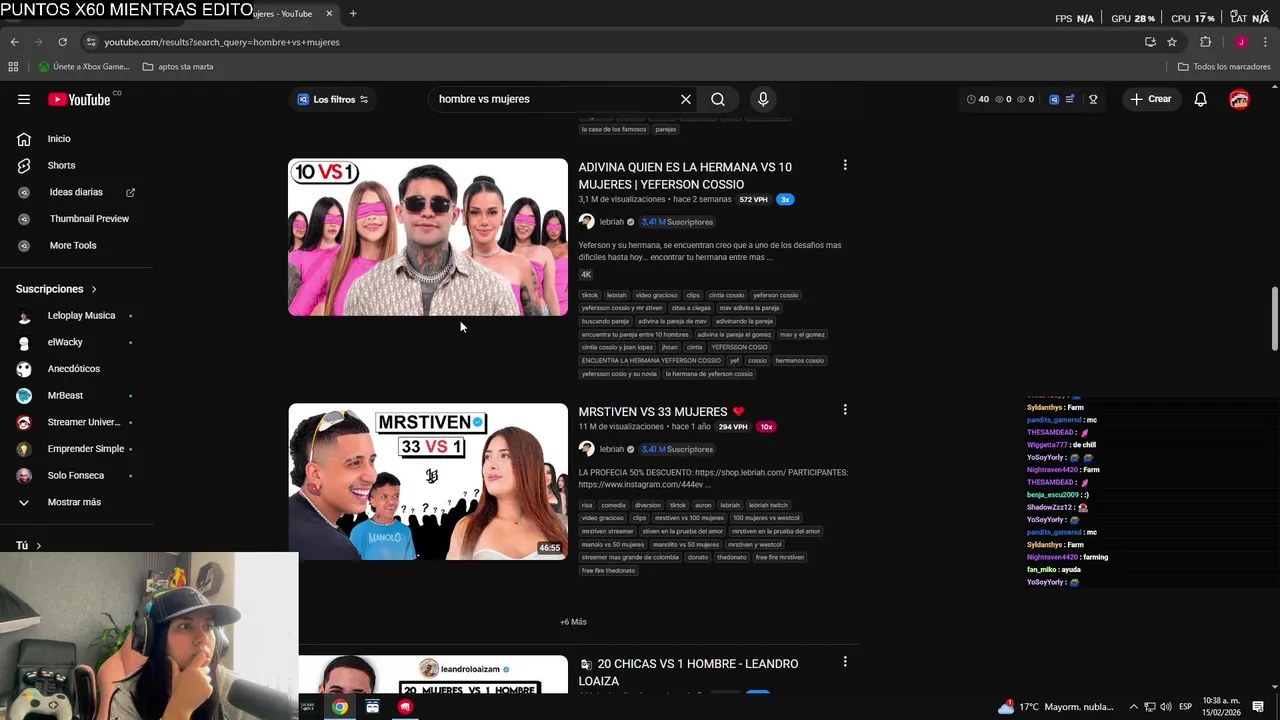Expand the Tú section
Viewport: 1280px width, 720px height.
(x=29, y=546)
